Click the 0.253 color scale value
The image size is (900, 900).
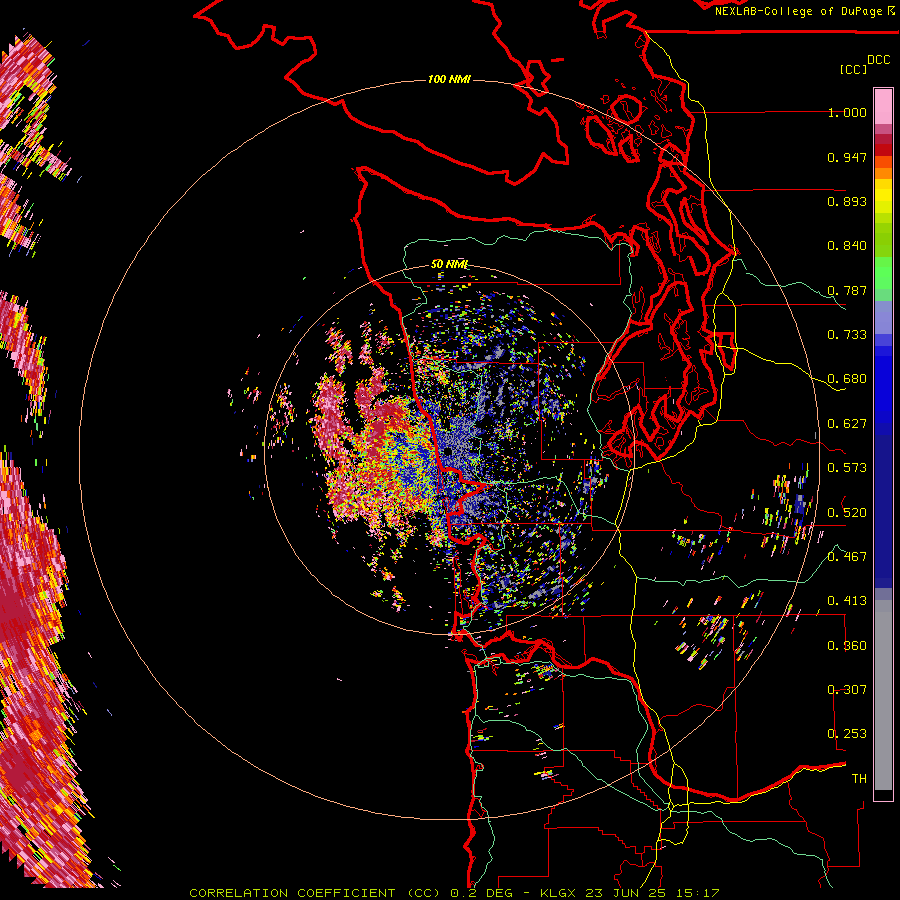point(847,734)
